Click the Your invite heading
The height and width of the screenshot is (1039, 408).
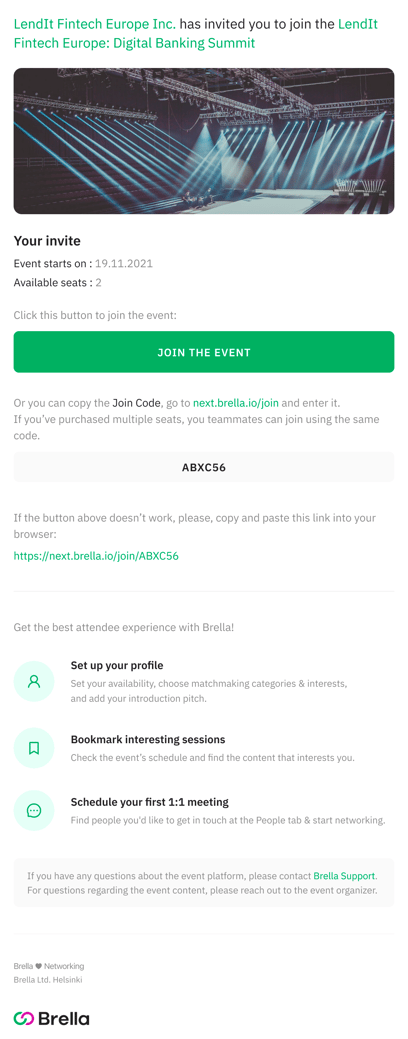(47, 241)
